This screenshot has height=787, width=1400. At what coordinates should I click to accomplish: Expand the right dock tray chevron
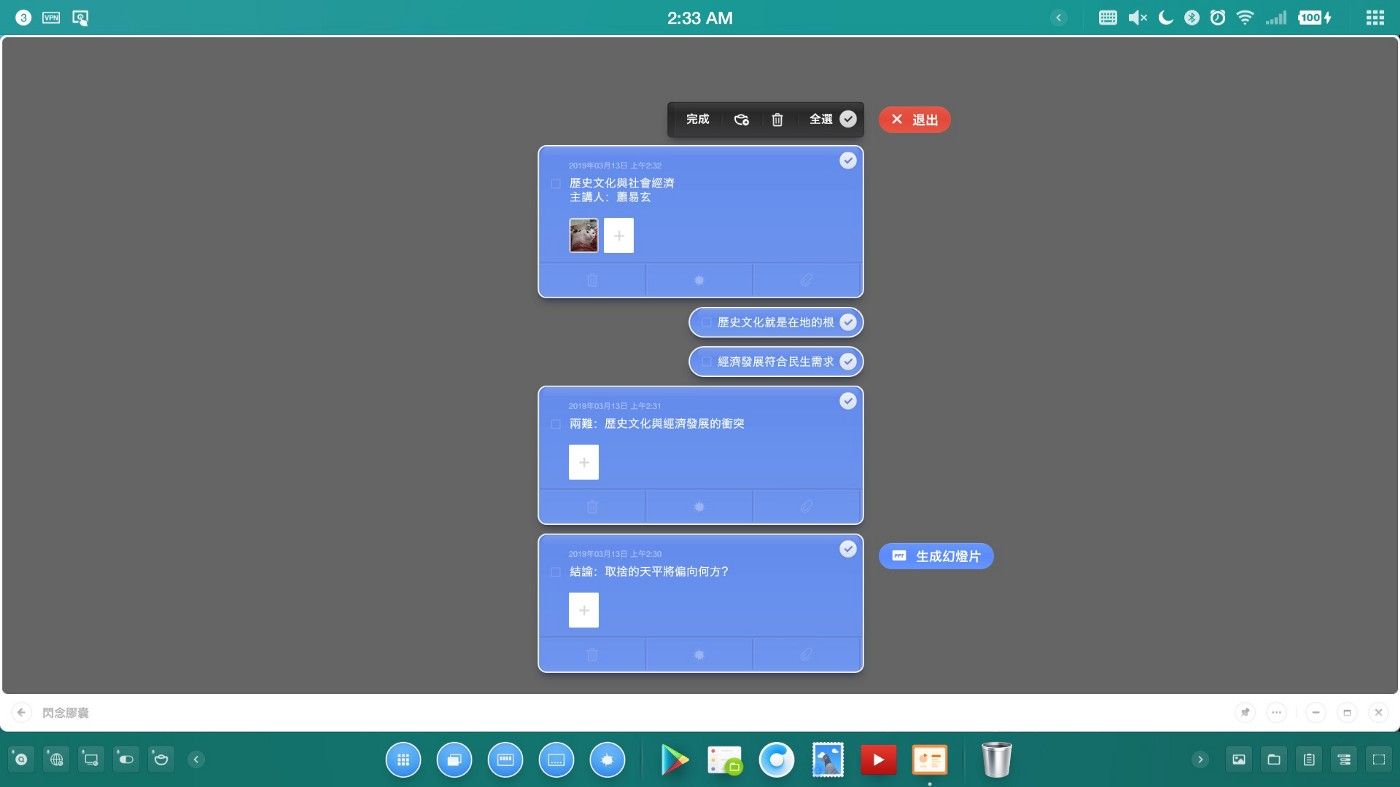click(1201, 760)
